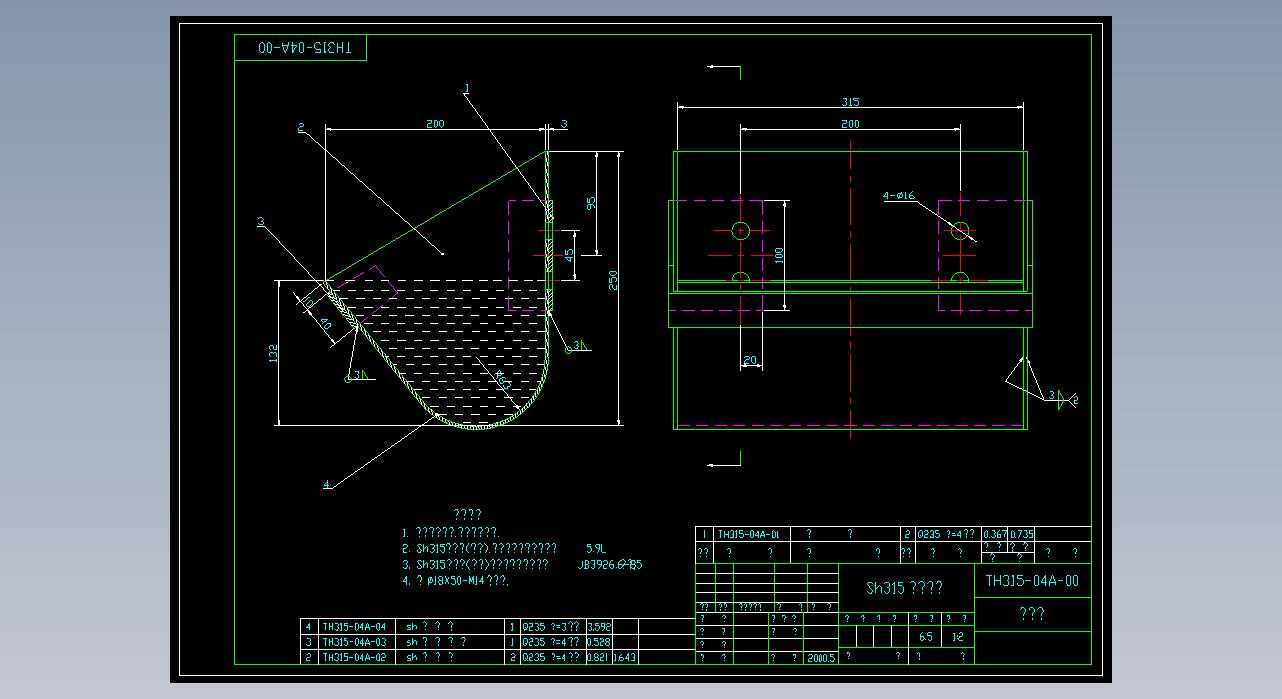Select the 95 vertical dimension text
1282x699 pixels.
(591, 202)
